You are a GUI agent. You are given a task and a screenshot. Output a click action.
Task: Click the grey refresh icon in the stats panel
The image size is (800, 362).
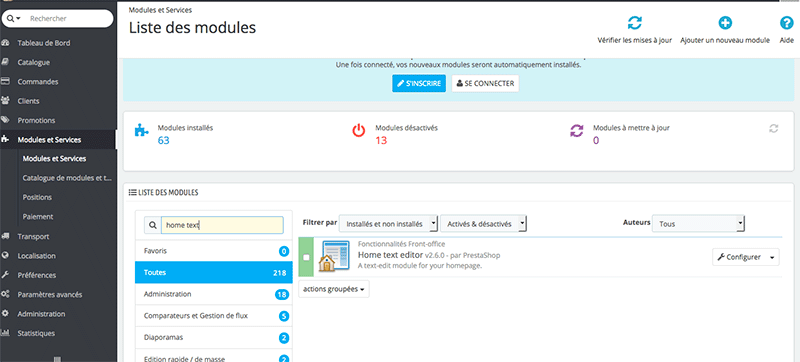pos(773,128)
